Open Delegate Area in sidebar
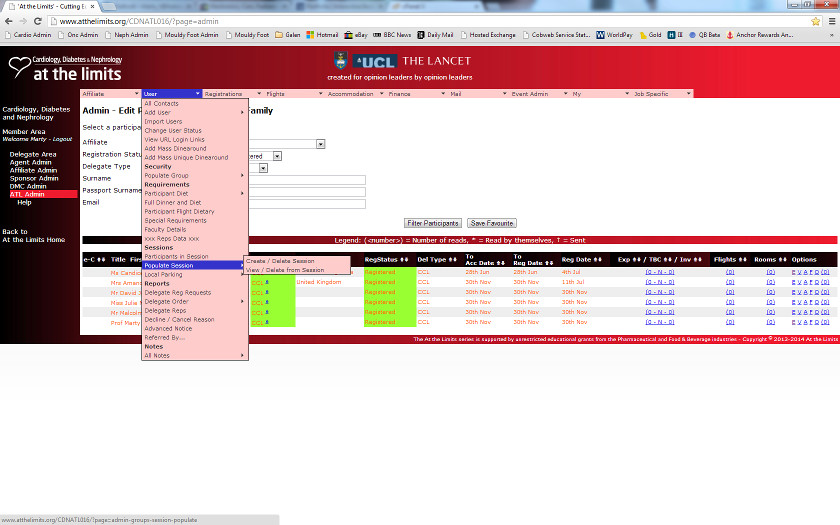Viewport: 840px width, 525px height. coord(33,154)
